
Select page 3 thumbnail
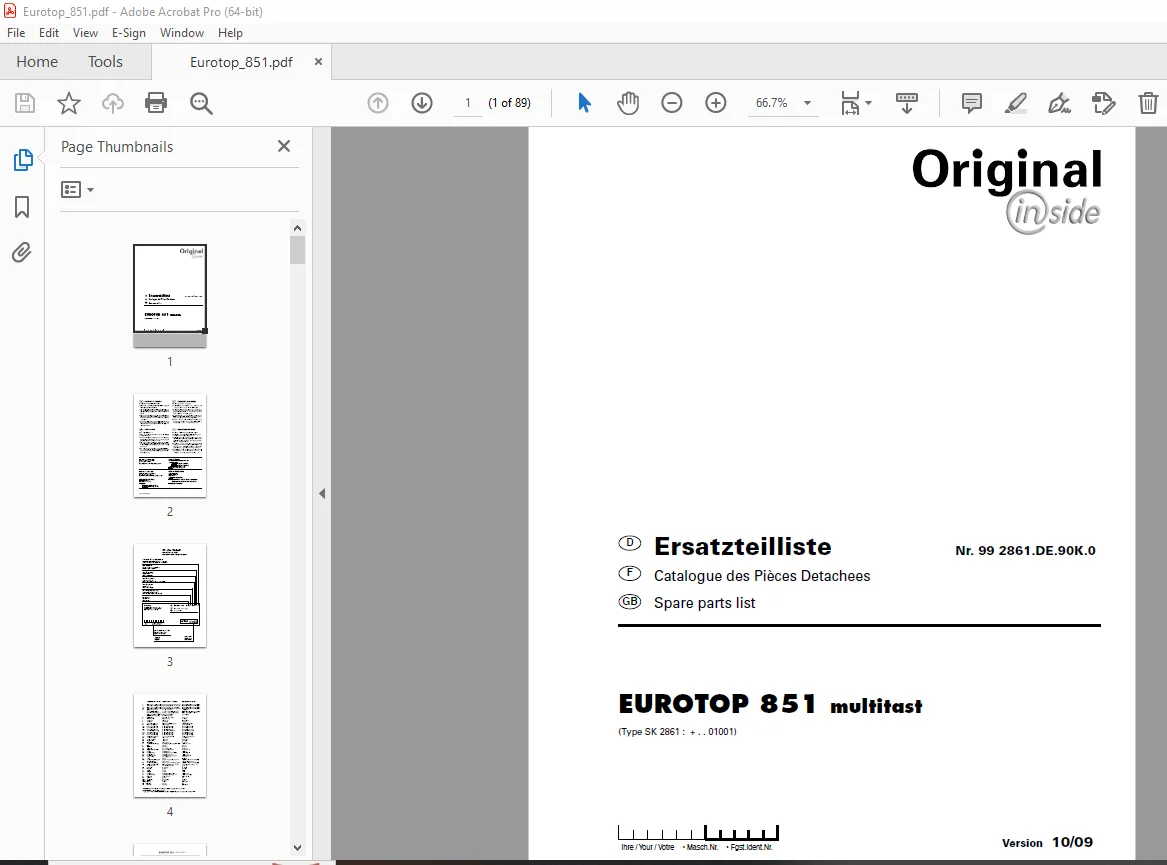[x=170, y=596]
